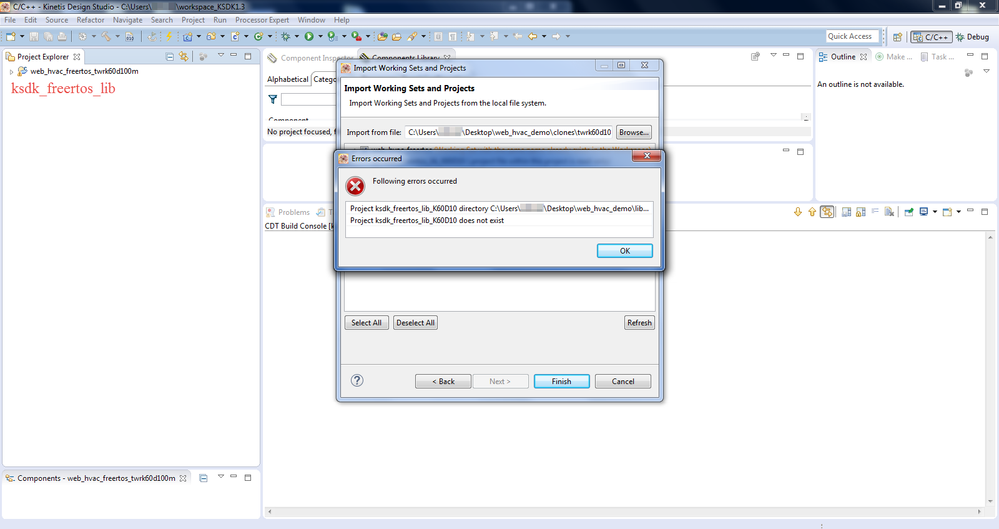This screenshot has width=999, height=529.
Task: Click the Forward navigation arrow icon
Action: 556,37
